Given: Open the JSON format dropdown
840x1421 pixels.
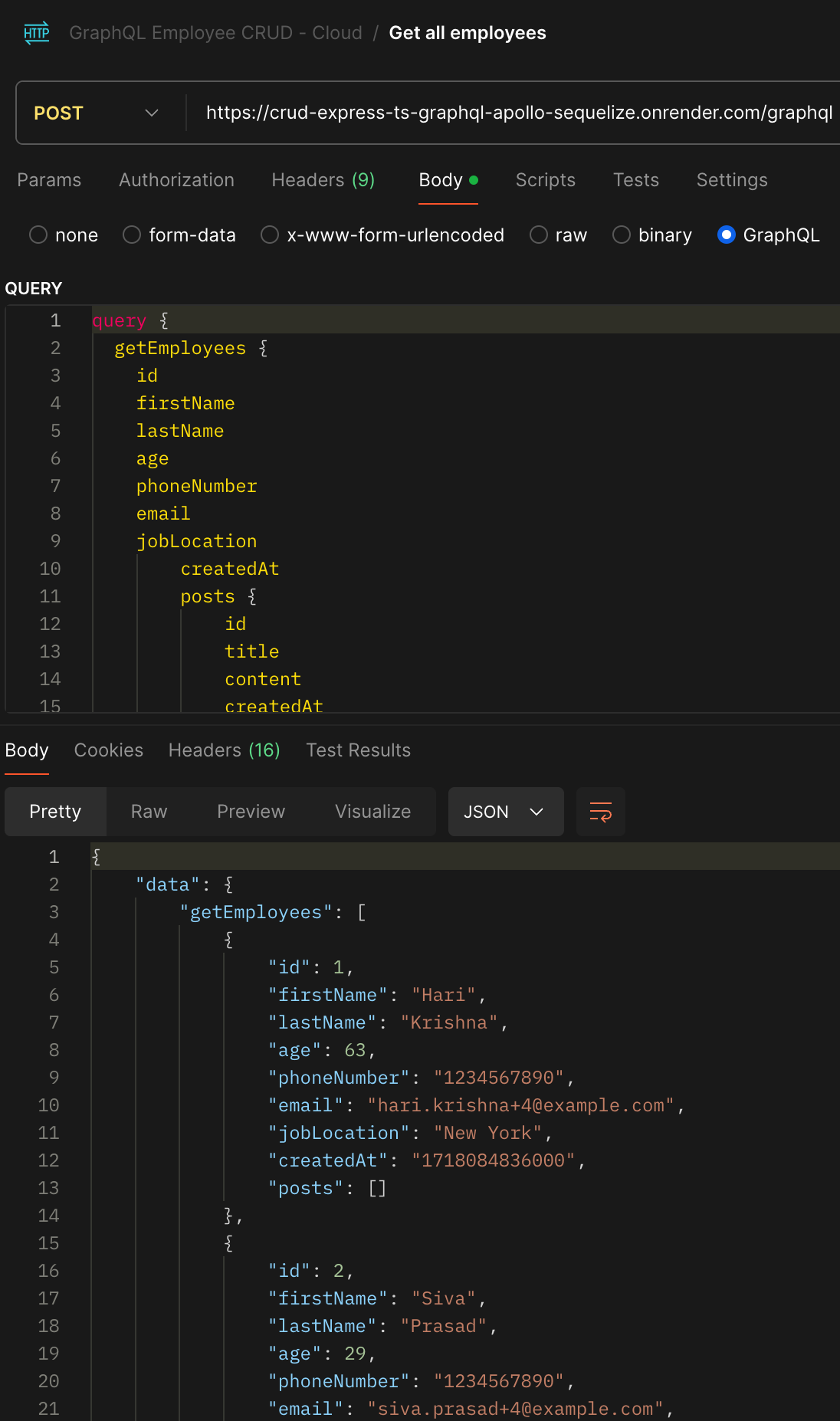Looking at the screenshot, I should (x=505, y=812).
